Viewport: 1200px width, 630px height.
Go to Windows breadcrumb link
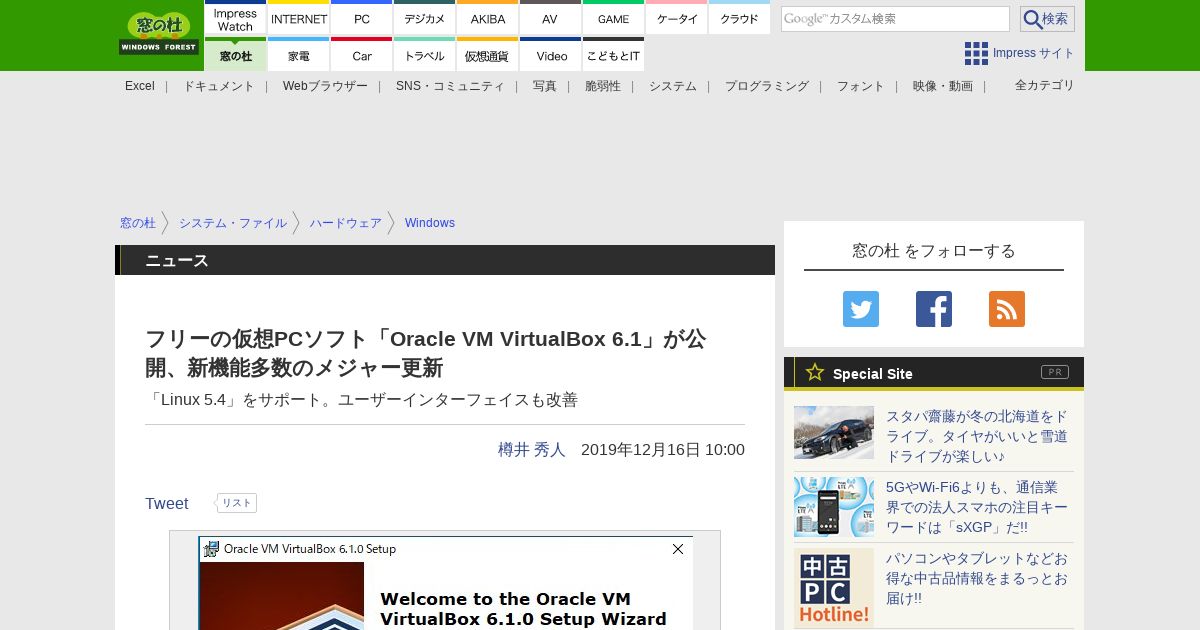pyautogui.click(x=430, y=223)
